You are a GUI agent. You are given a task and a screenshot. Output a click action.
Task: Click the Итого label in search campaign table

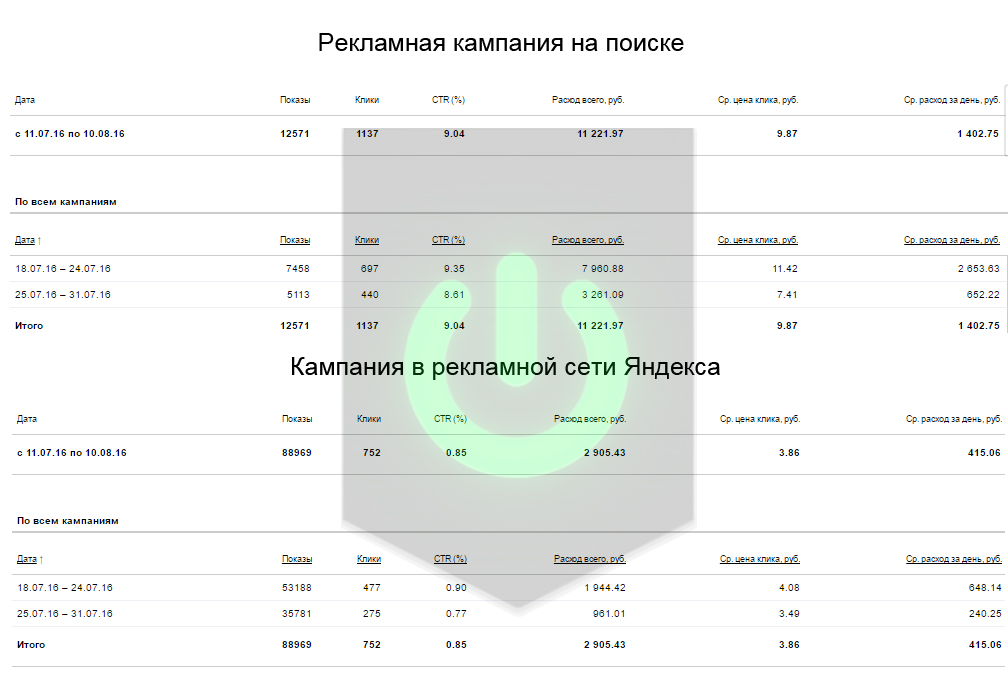29,325
